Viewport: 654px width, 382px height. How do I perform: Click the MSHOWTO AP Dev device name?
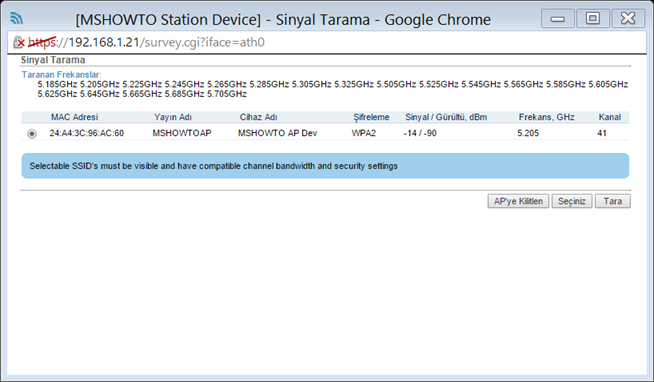click(x=277, y=133)
